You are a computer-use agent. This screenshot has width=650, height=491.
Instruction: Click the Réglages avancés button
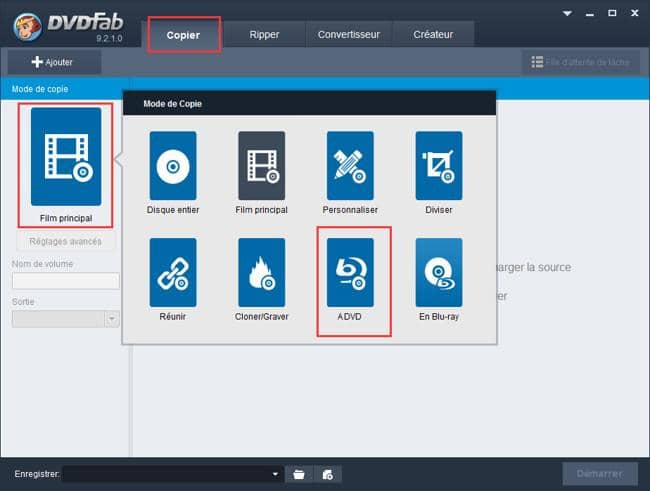coord(65,241)
